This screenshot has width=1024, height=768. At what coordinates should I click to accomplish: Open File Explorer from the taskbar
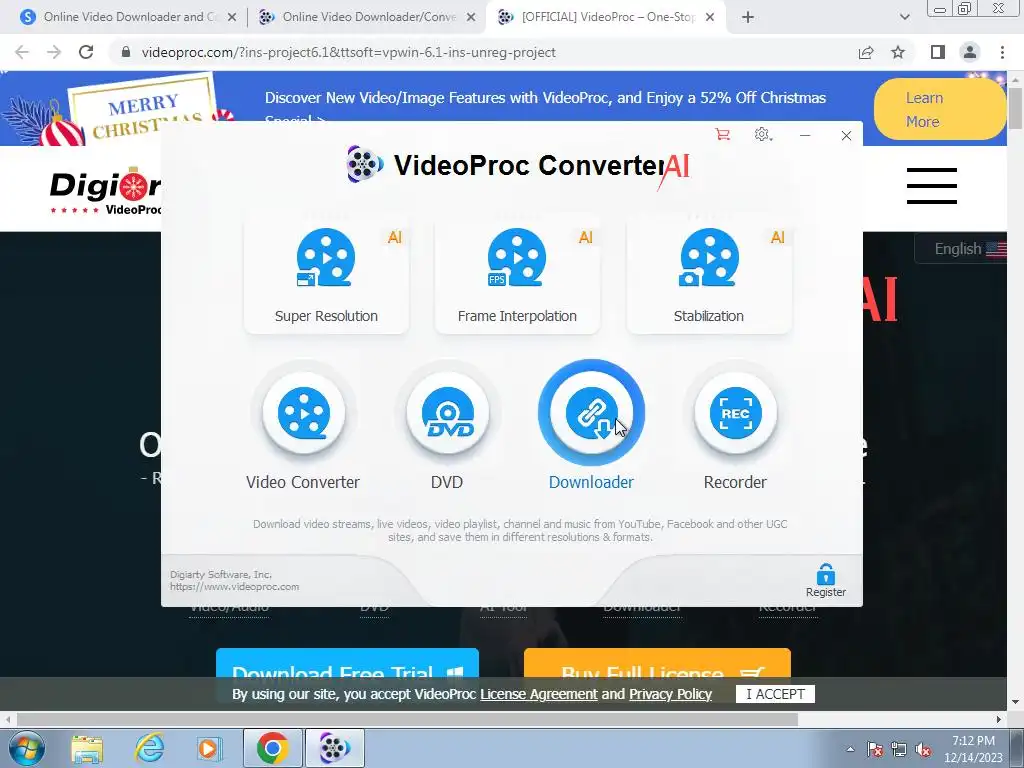point(87,749)
